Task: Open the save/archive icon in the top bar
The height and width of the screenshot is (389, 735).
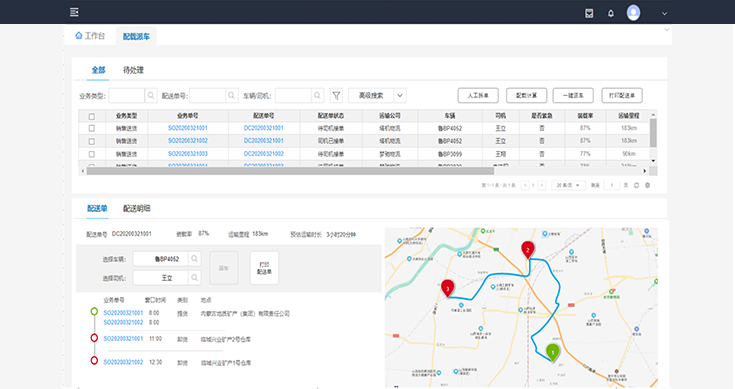Action: [x=589, y=14]
